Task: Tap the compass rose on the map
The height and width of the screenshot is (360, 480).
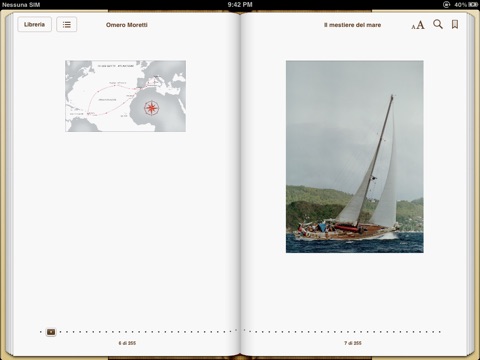Action: click(151, 108)
